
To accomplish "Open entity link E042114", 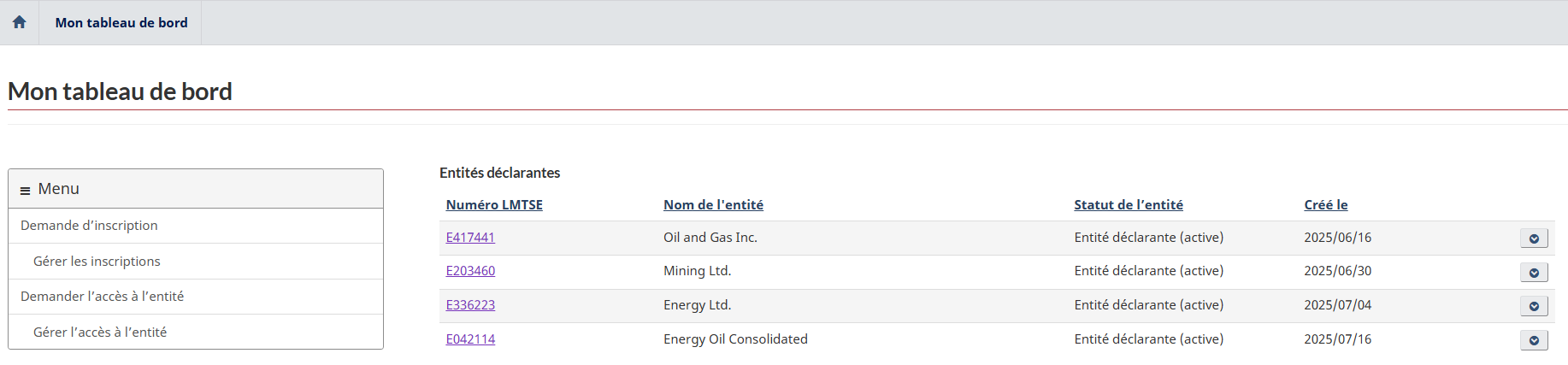I will pos(470,339).
